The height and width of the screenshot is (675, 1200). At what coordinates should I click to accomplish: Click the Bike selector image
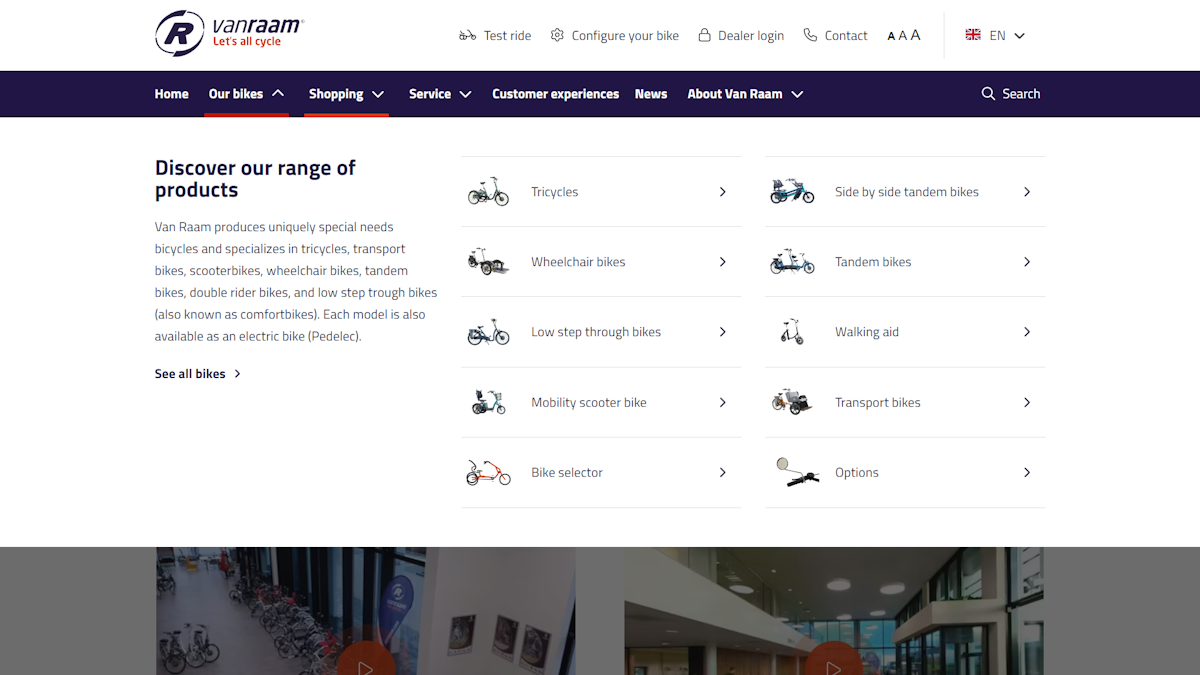489,472
